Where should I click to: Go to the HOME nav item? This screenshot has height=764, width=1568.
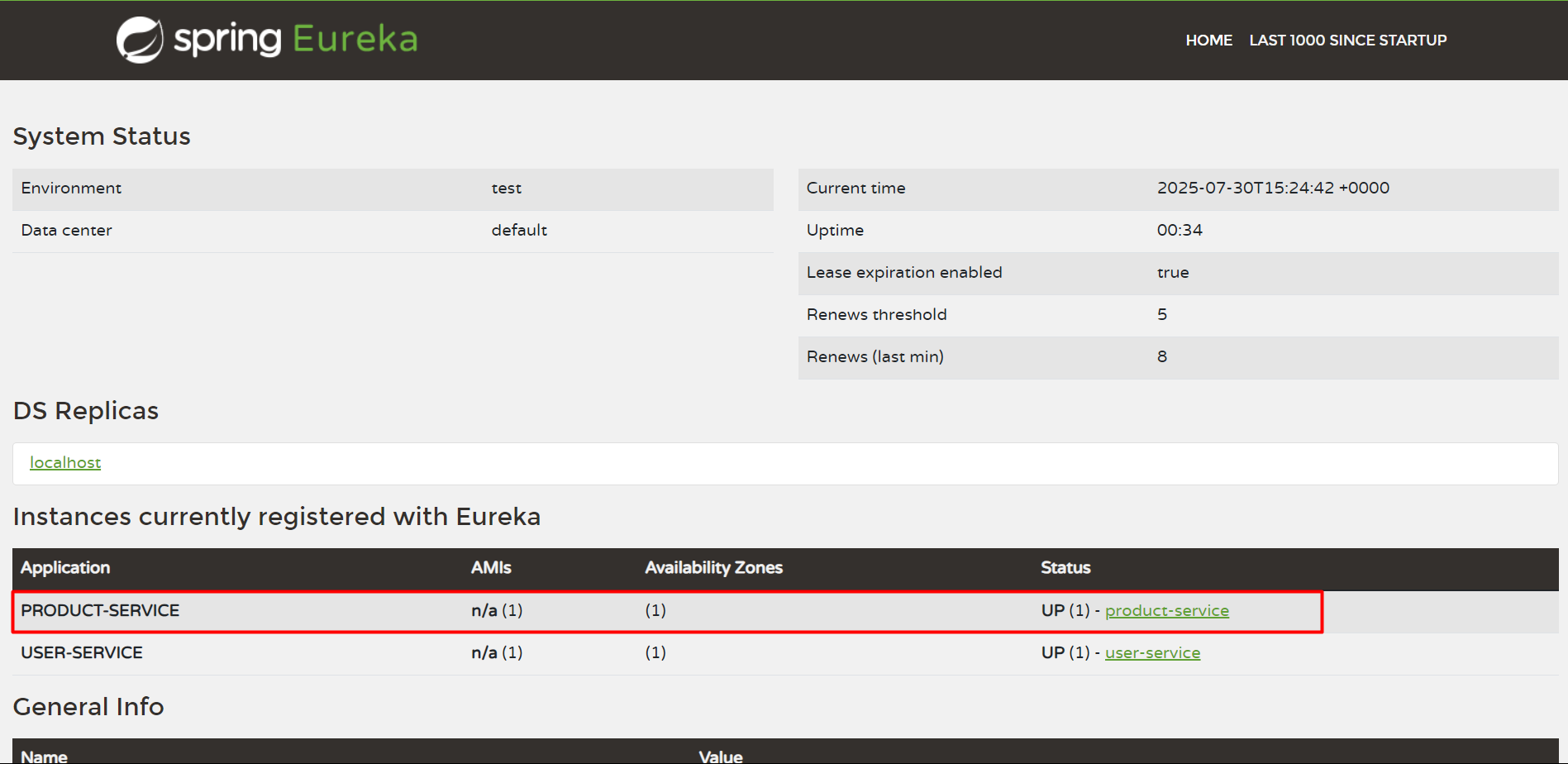point(1208,40)
